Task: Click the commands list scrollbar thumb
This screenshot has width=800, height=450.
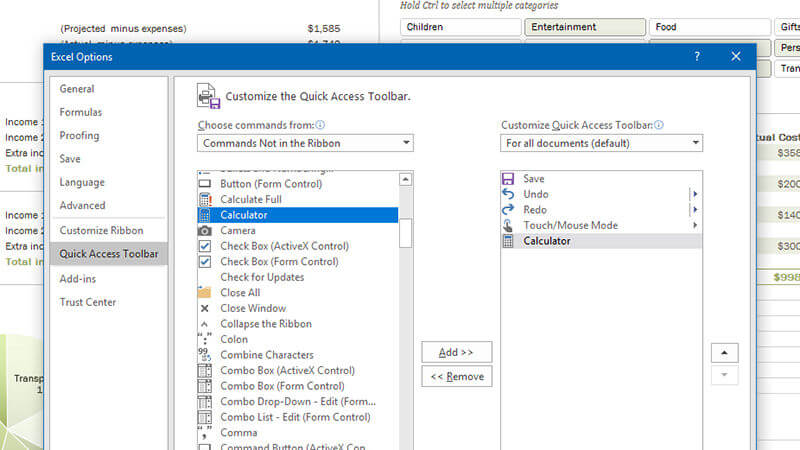Action: coord(405,233)
